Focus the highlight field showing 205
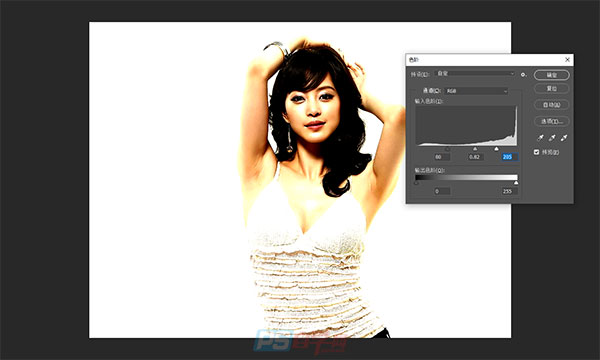This screenshot has height=360, width=600. [510, 157]
